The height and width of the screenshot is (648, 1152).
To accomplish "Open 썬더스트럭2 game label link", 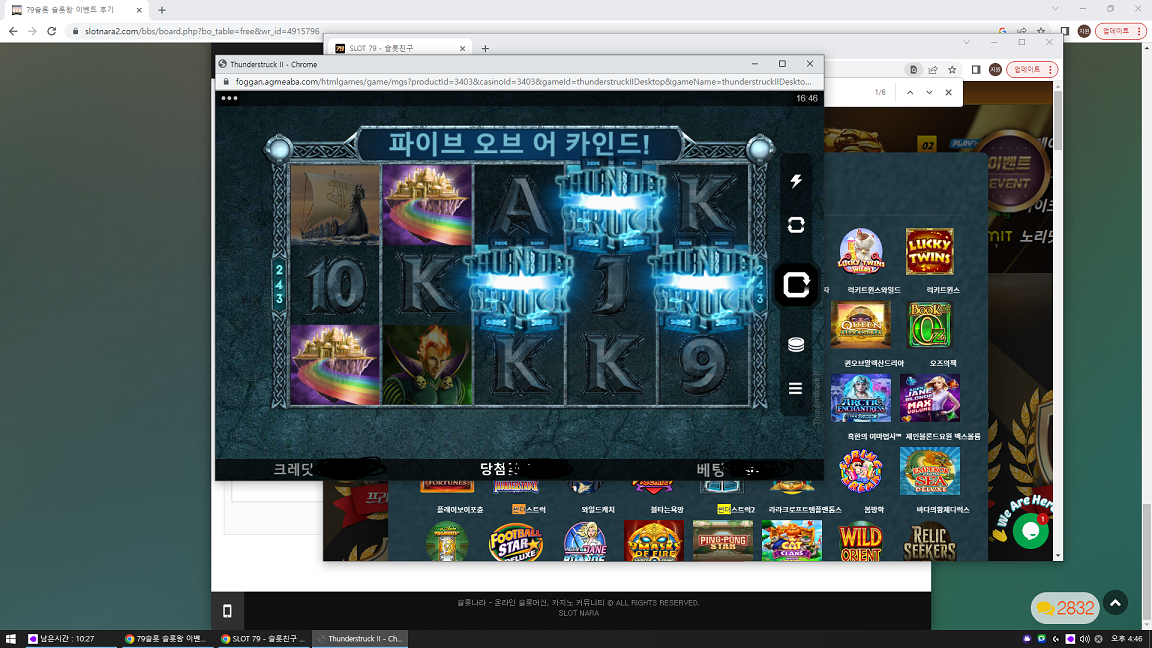I will pyautogui.click(x=735, y=509).
